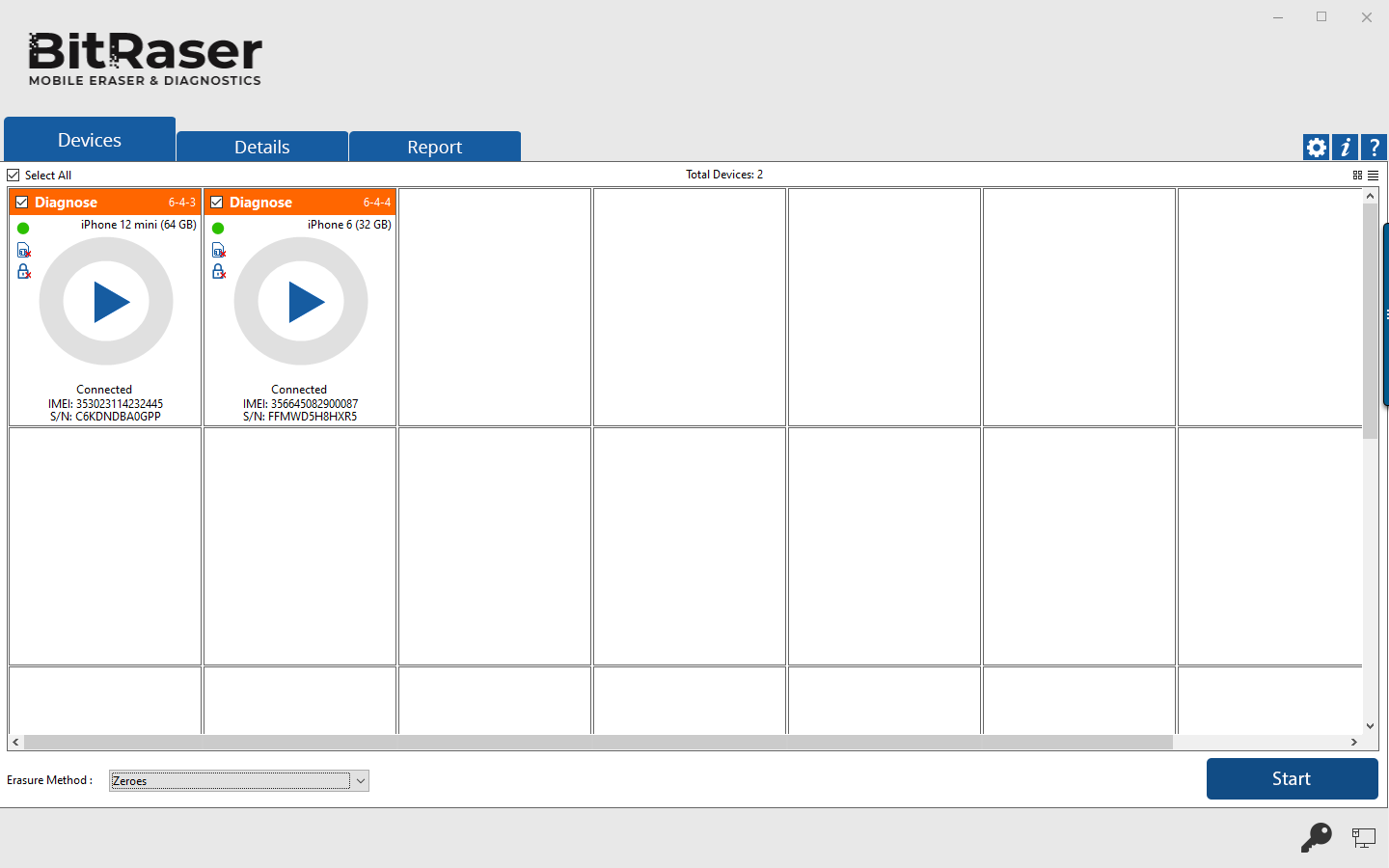Image resolution: width=1389 pixels, height=868 pixels.
Task: Open the Help question mark icon
Action: [1374, 147]
